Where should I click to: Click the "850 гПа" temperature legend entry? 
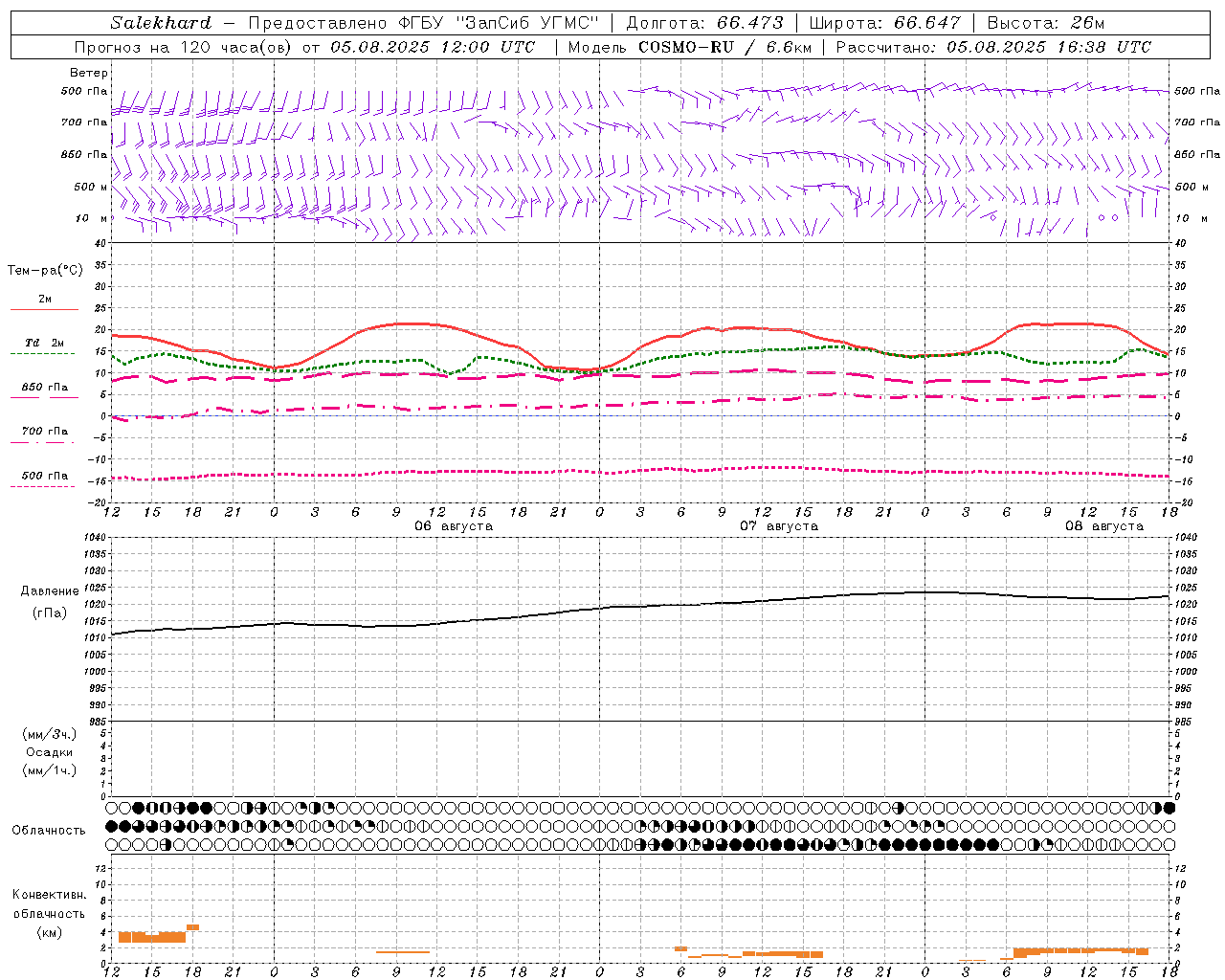[45, 388]
